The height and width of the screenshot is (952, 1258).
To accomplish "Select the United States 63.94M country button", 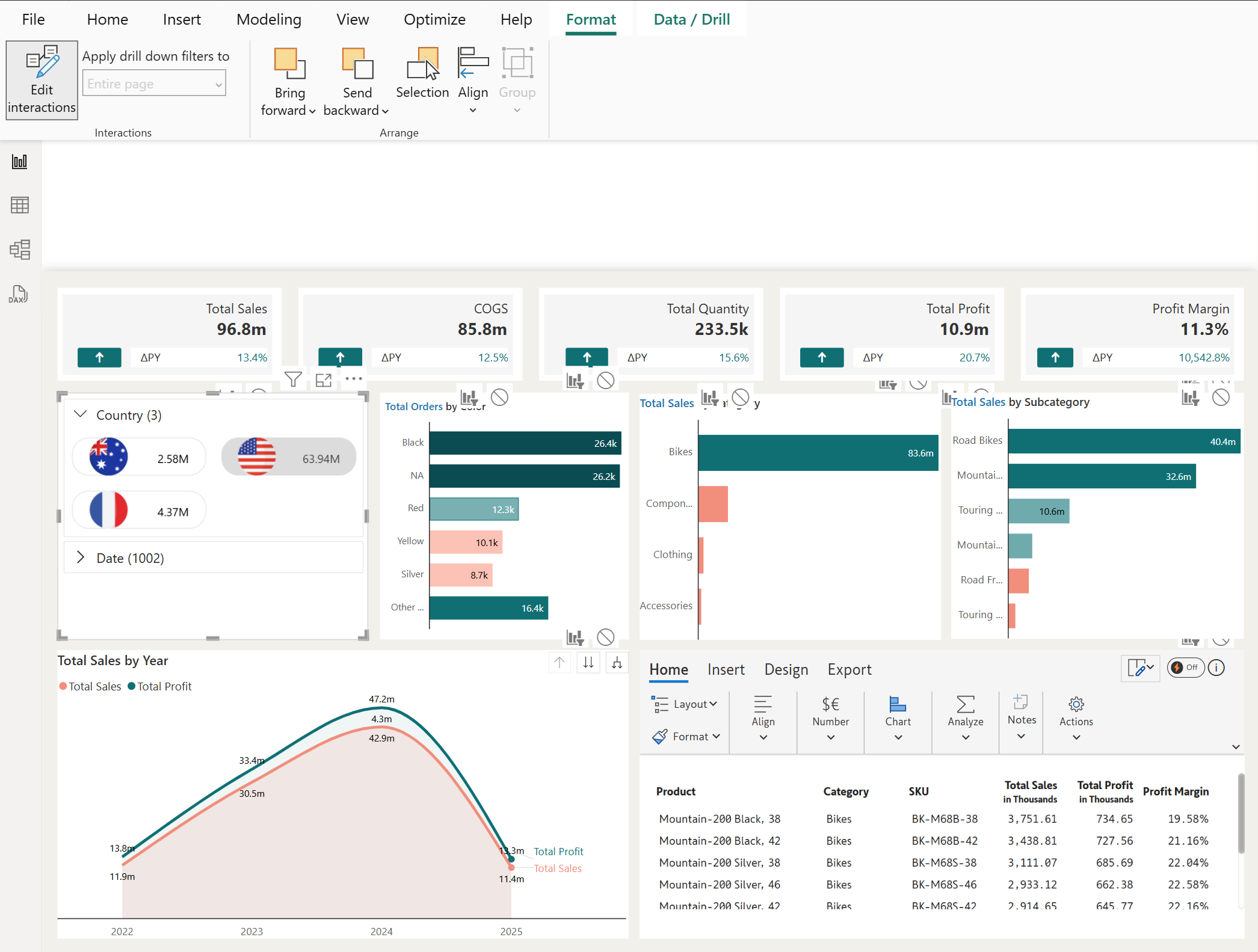I will click(289, 458).
